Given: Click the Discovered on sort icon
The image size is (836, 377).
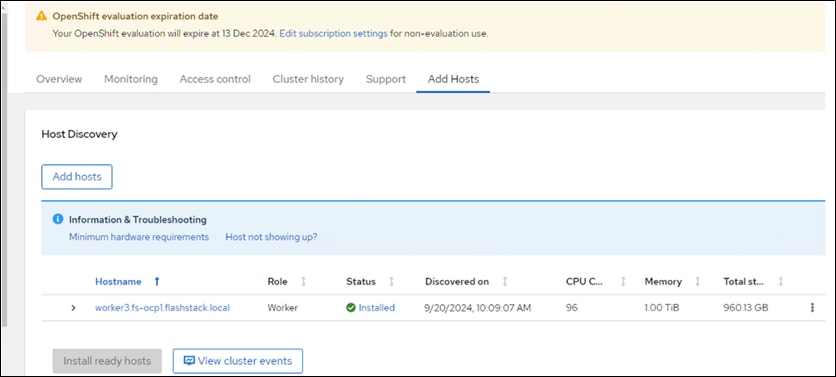Looking at the screenshot, I should click(x=504, y=282).
